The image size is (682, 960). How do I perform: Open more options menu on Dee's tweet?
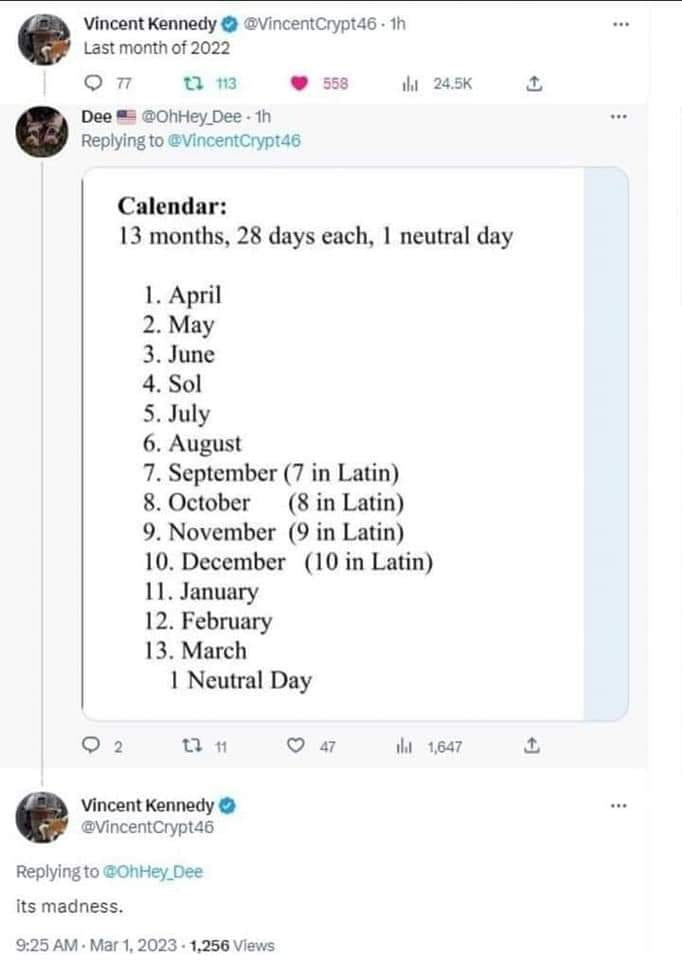(x=620, y=117)
